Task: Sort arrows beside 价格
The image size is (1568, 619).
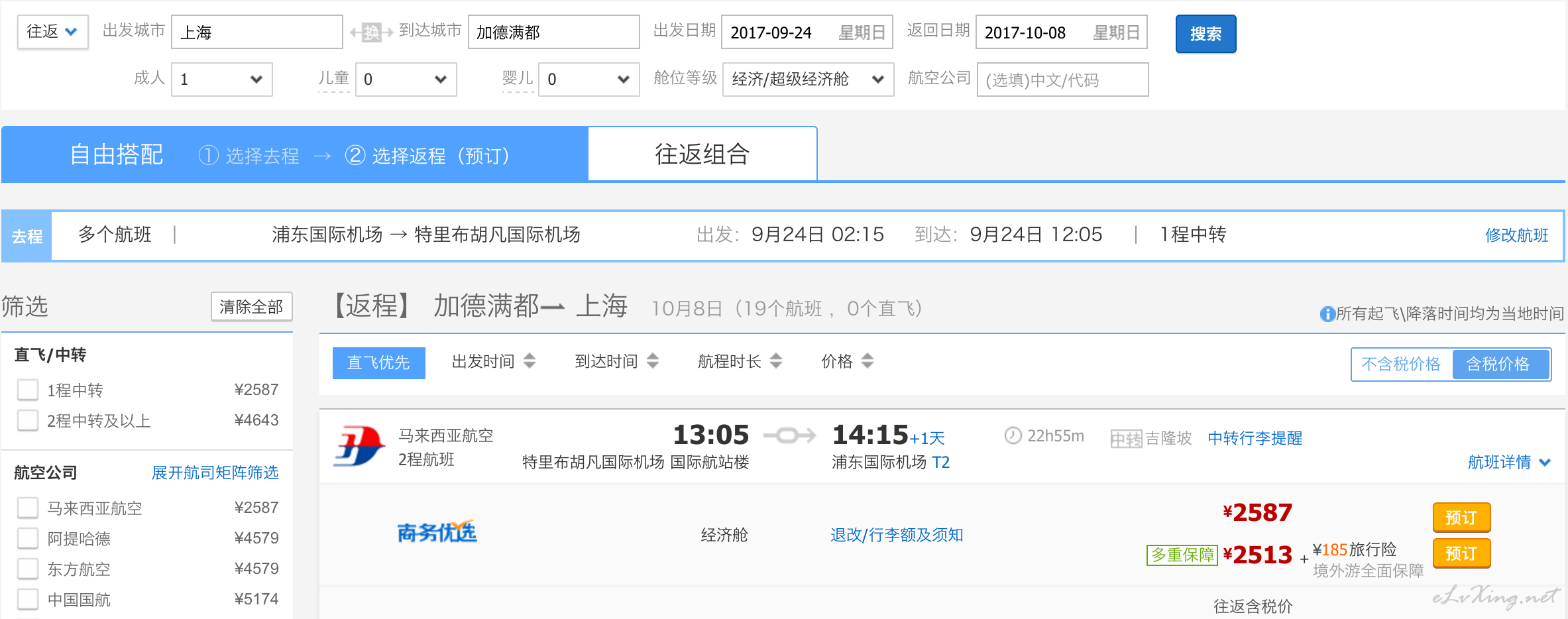Action: pos(868,361)
